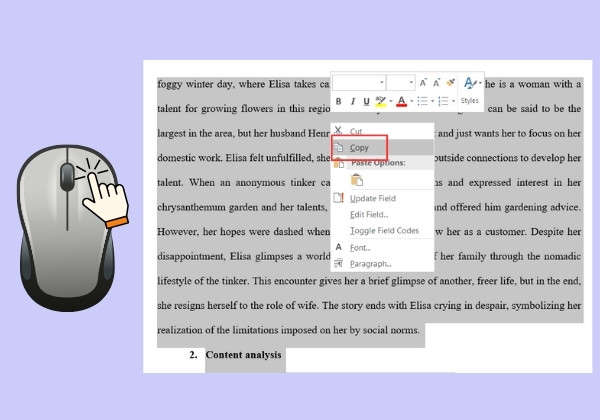The height and width of the screenshot is (420, 600).
Task: Click the Update Field exclamation icon
Action: [x=339, y=198]
